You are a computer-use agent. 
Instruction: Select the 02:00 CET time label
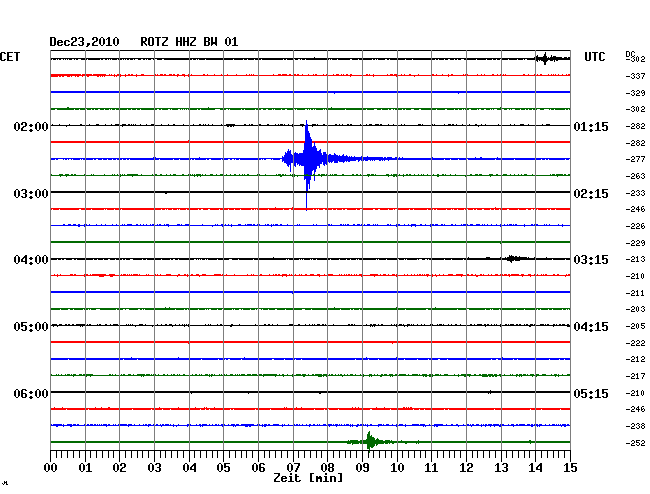pyautogui.click(x=31, y=126)
